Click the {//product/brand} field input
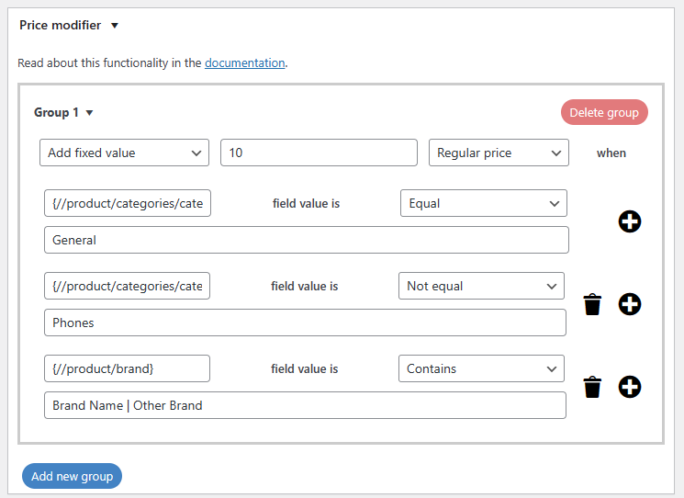This screenshot has height=498, width=684. pyautogui.click(x=127, y=369)
